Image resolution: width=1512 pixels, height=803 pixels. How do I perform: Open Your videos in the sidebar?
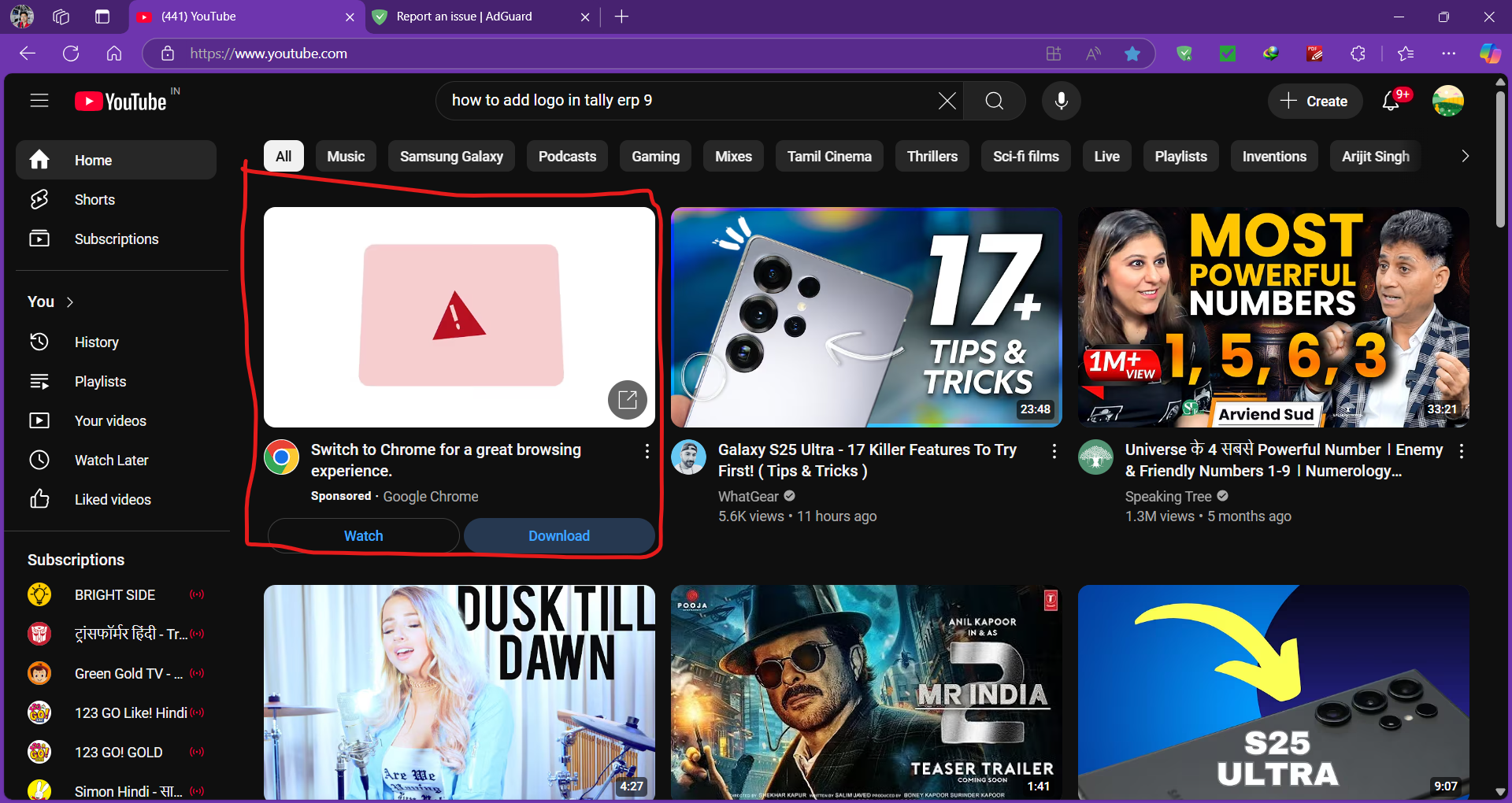[x=117, y=421]
